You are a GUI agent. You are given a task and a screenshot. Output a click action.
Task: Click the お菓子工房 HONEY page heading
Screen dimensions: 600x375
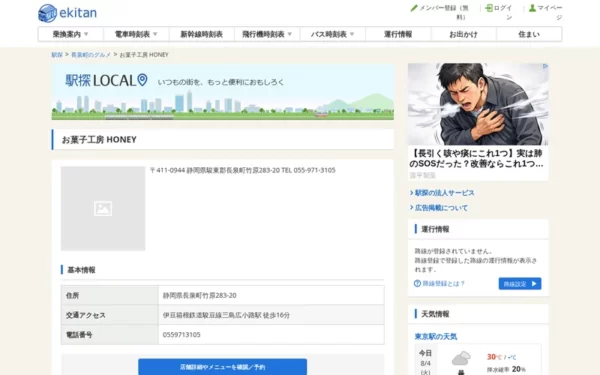click(x=99, y=140)
